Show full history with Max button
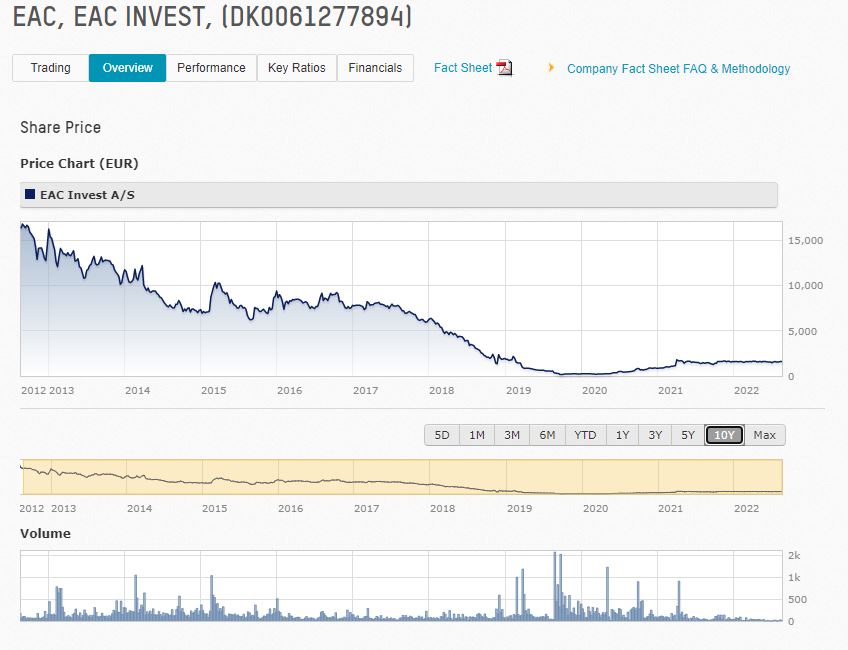848x650 pixels. [x=764, y=435]
